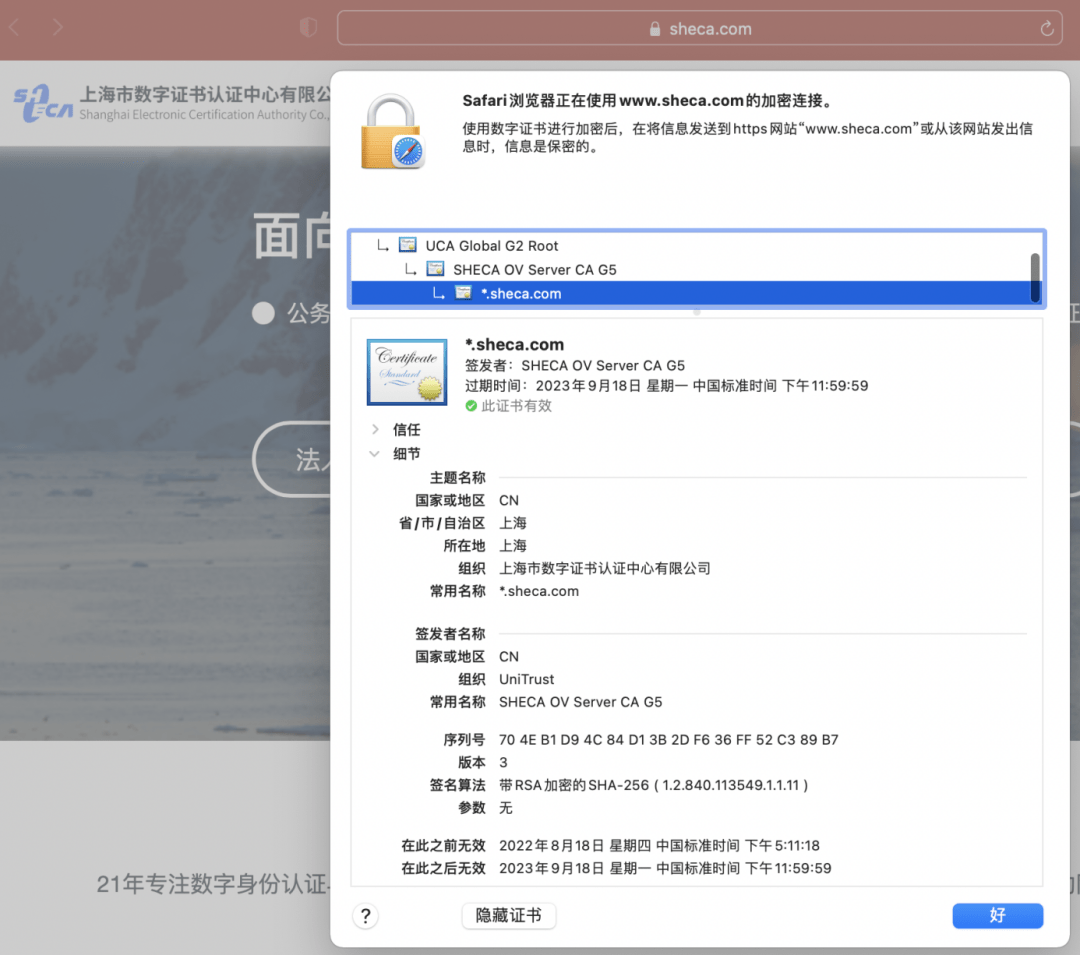Click the 参数 value 无
Viewport: 1080px width, 955px height.
pos(506,808)
